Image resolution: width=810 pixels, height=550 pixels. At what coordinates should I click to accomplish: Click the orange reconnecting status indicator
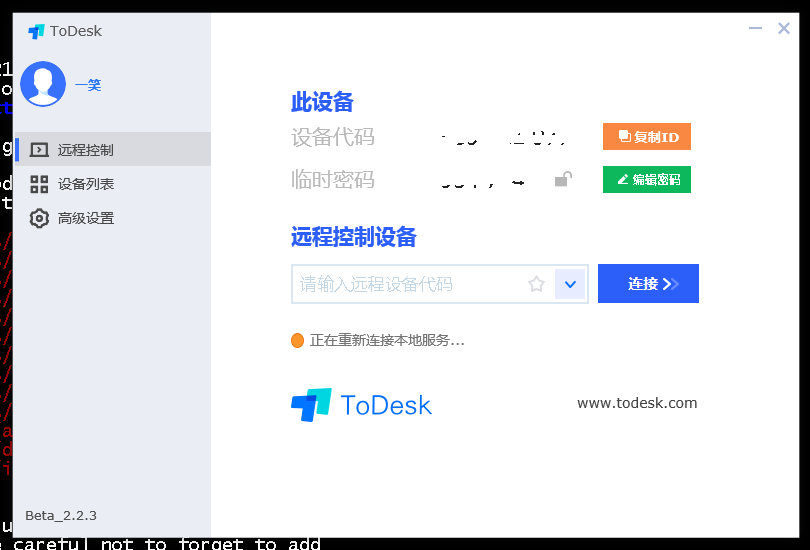pyautogui.click(x=298, y=340)
